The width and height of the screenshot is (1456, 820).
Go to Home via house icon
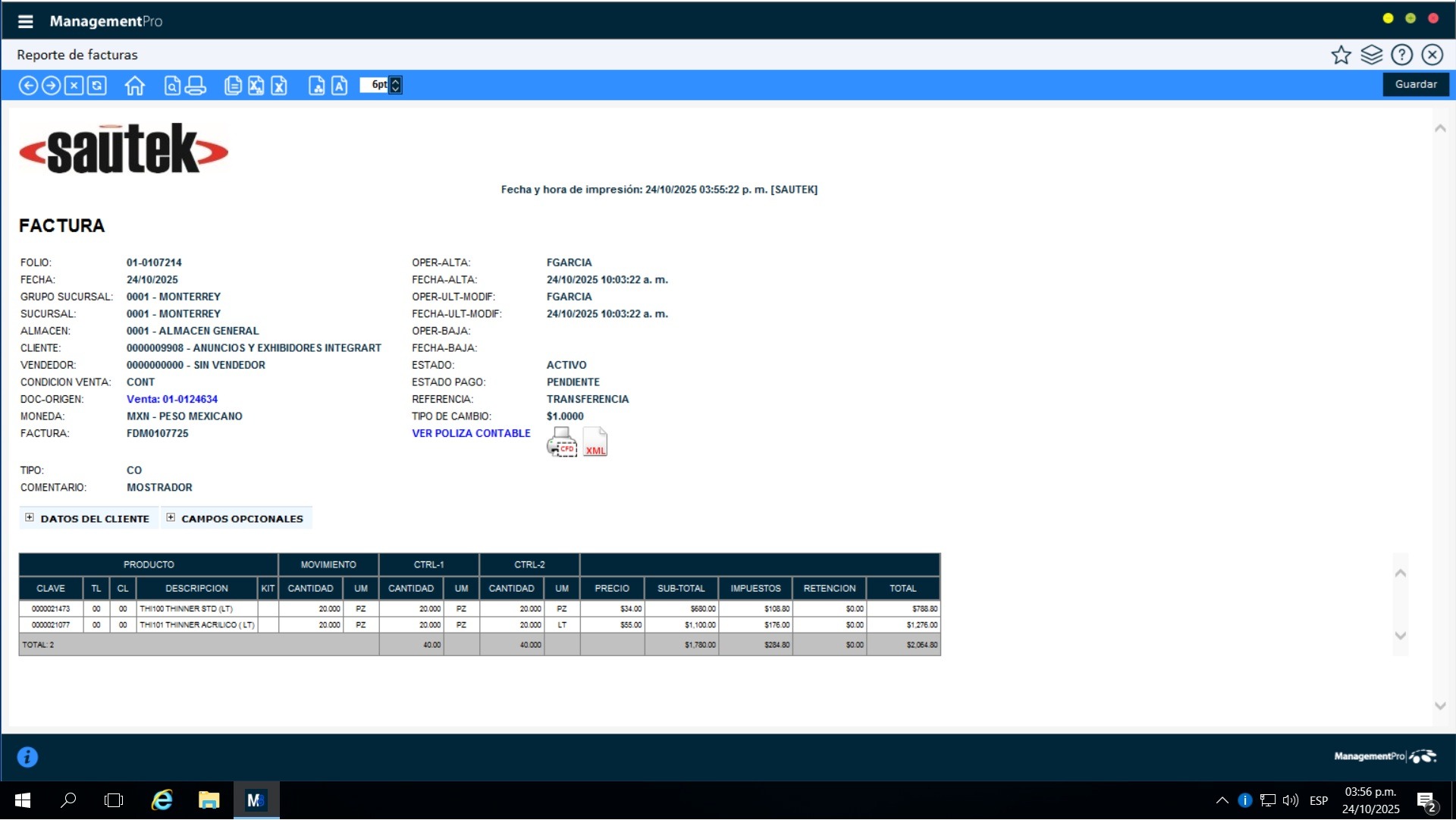click(135, 86)
